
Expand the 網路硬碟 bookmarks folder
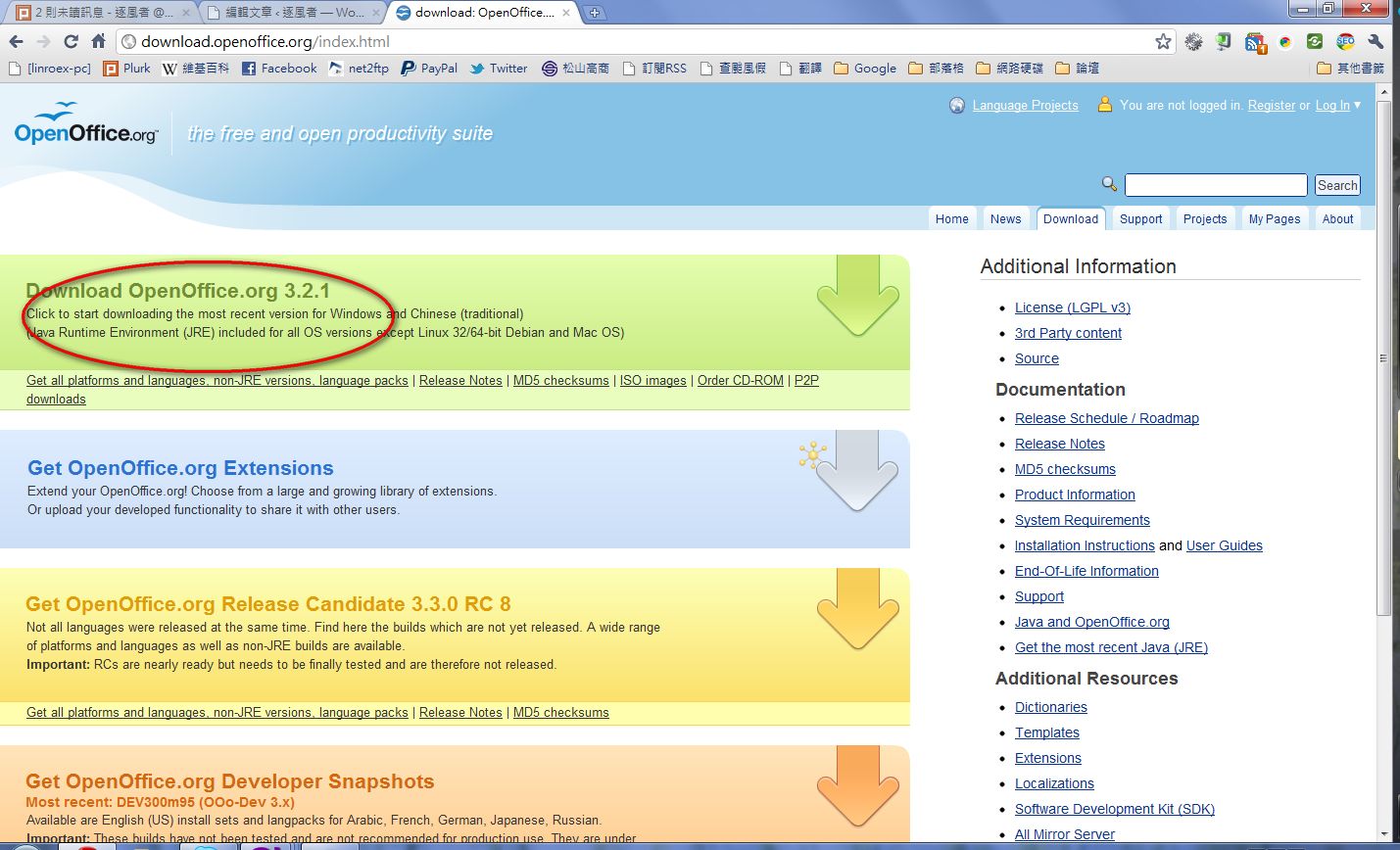(x=1010, y=69)
